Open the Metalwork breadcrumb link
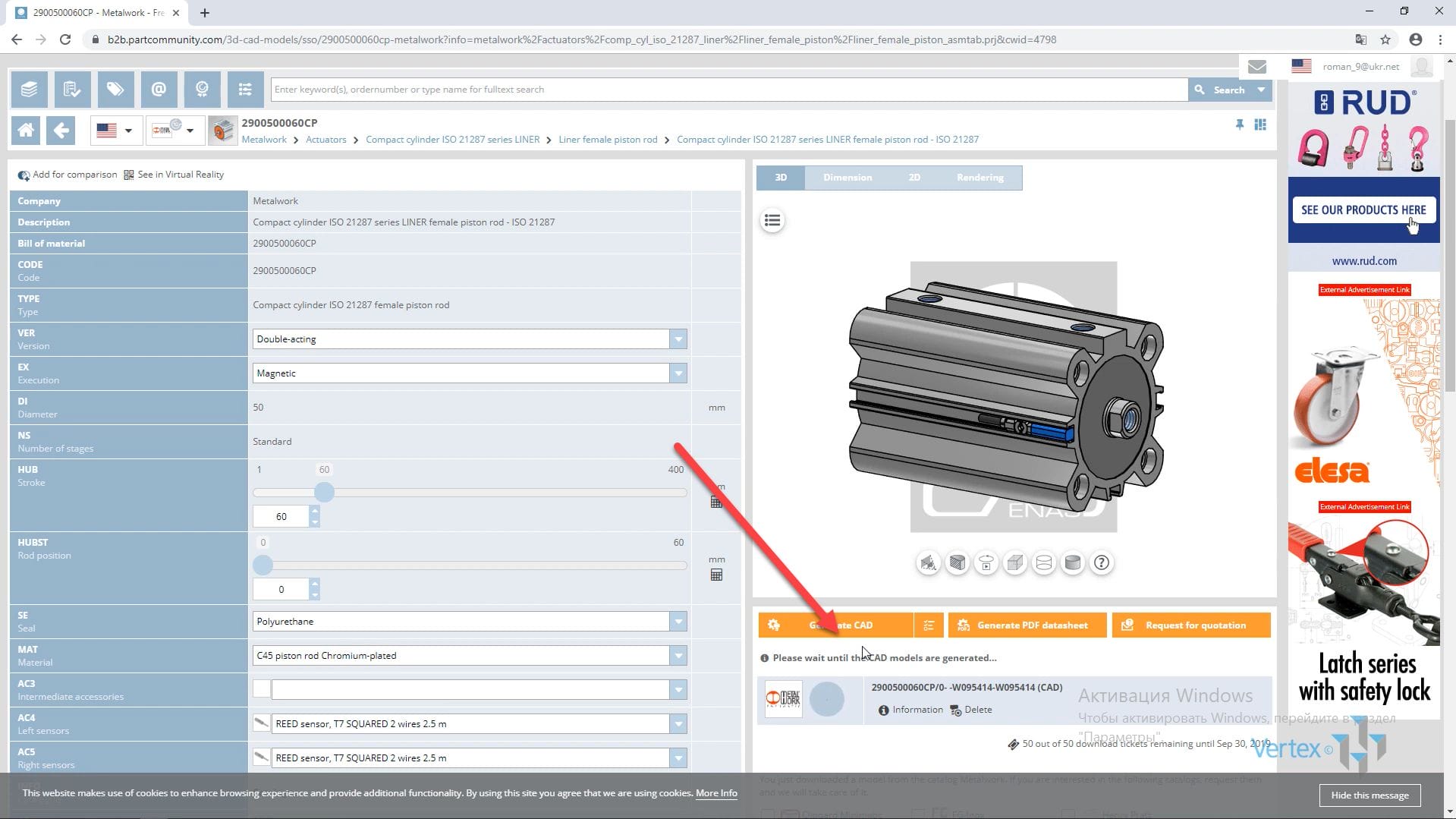This screenshot has width=1456, height=819. [x=264, y=140]
